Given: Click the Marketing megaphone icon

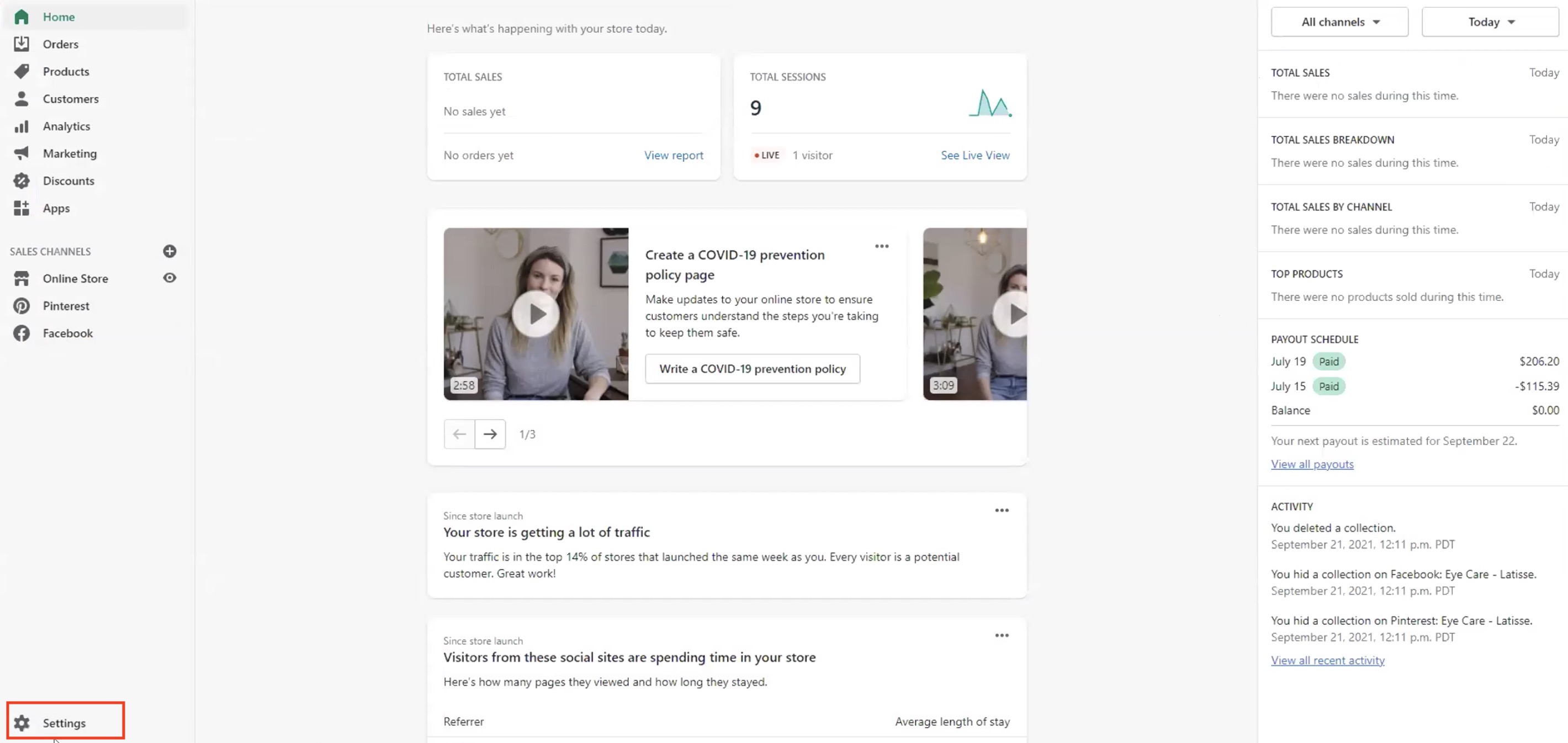Looking at the screenshot, I should click(x=22, y=153).
